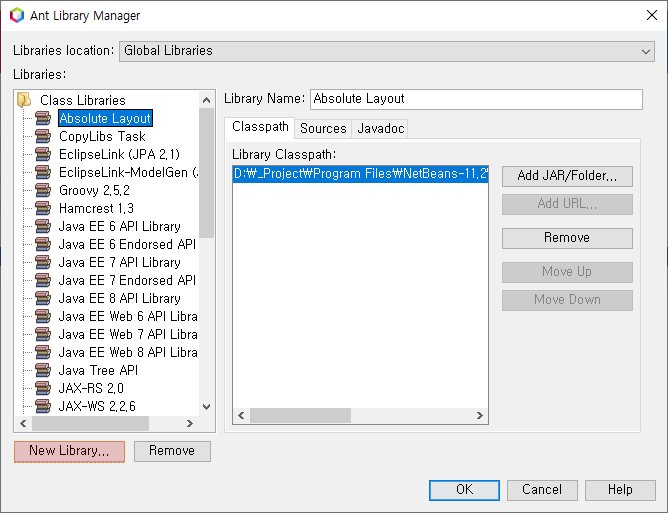668x513 pixels.
Task: Select the NetBeans-11.2 classpath entry
Action: pos(360,174)
